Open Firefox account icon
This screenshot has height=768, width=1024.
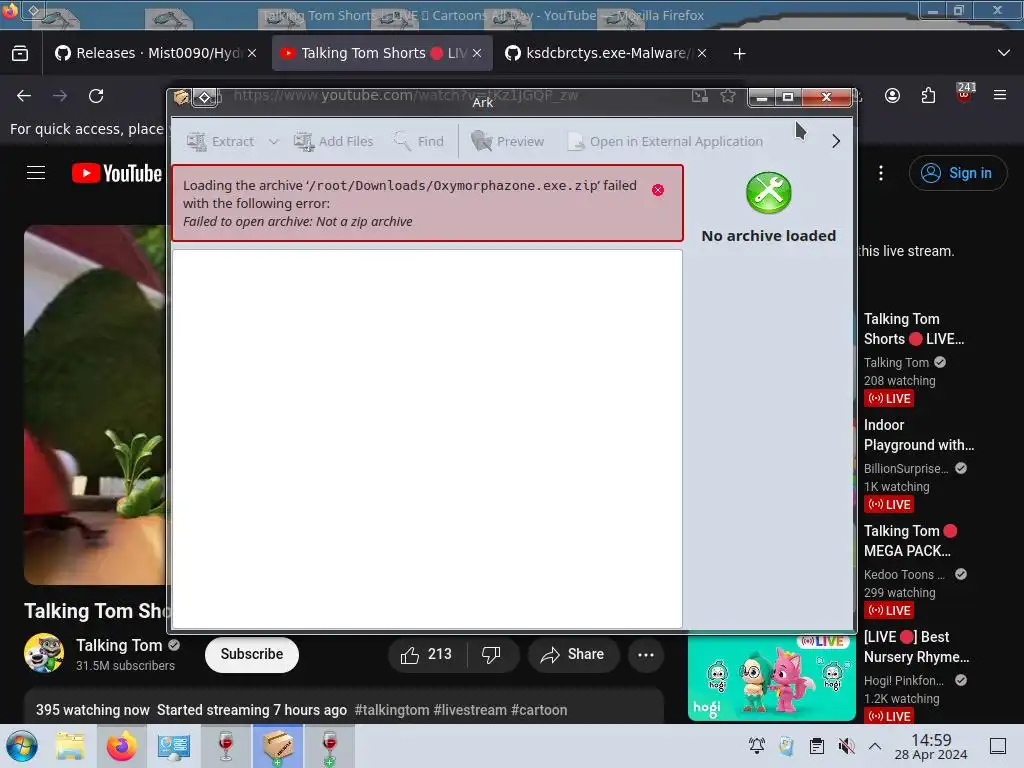click(892, 96)
